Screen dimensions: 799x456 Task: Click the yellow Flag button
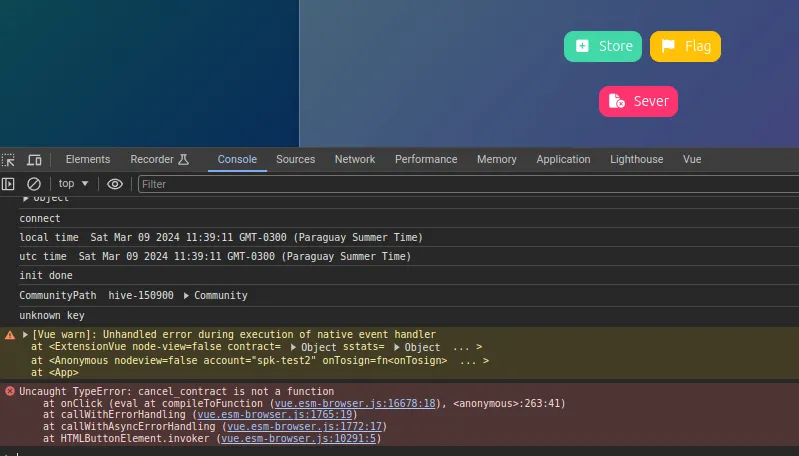tap(685, 46)
